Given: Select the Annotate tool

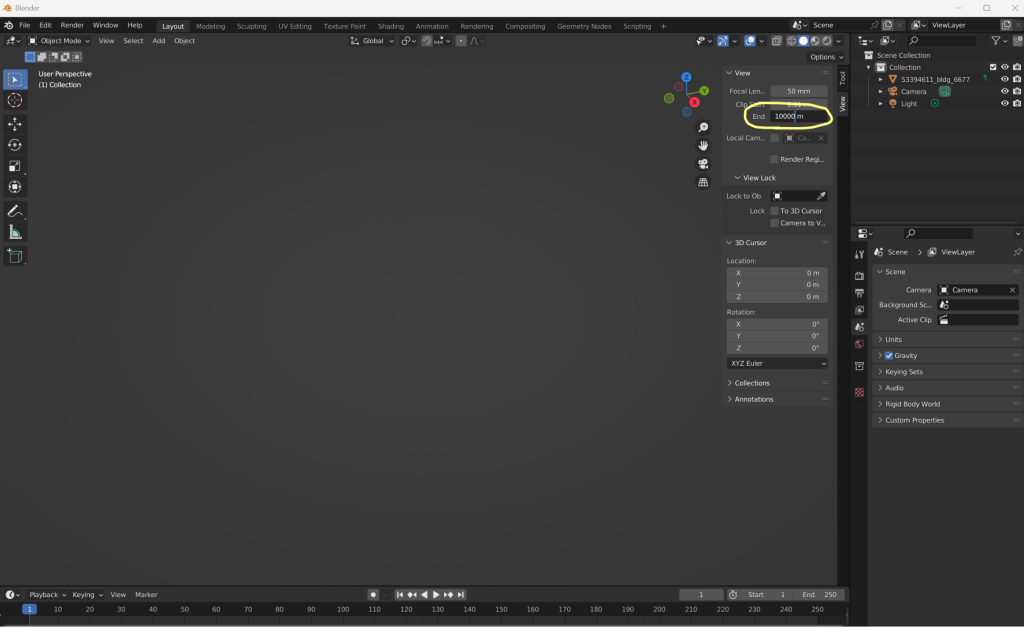Looking at the screenshot, I should point(15,211).
